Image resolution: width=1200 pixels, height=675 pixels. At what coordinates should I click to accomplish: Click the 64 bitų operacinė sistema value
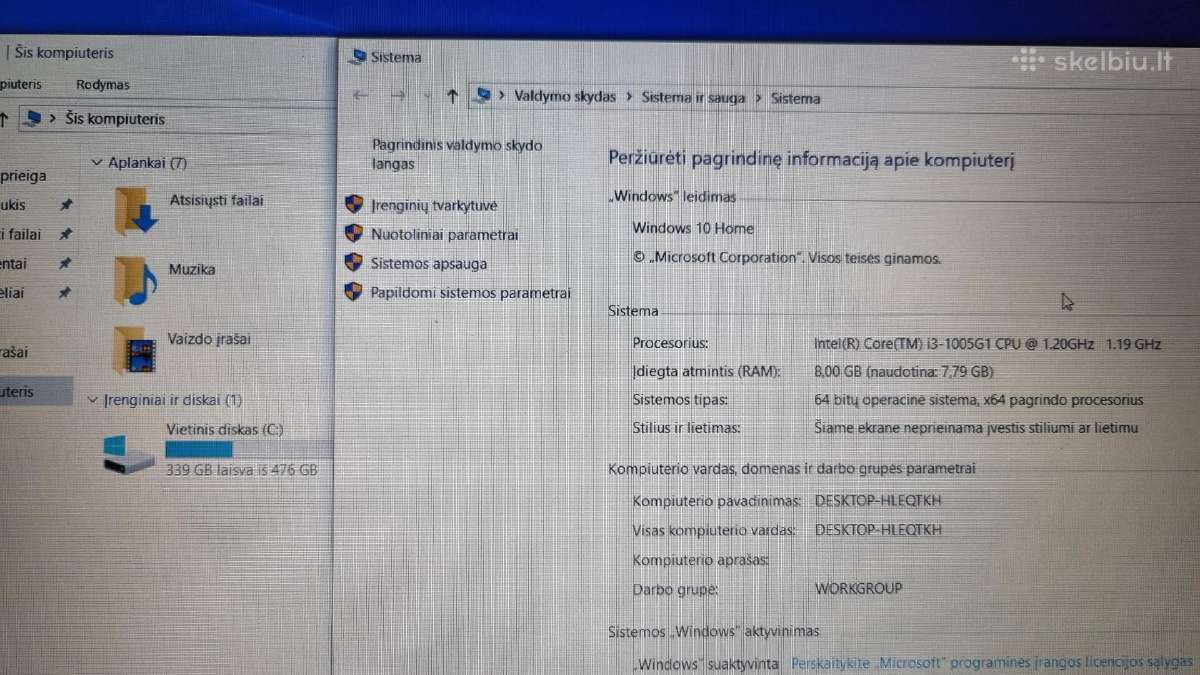[979, 400]
